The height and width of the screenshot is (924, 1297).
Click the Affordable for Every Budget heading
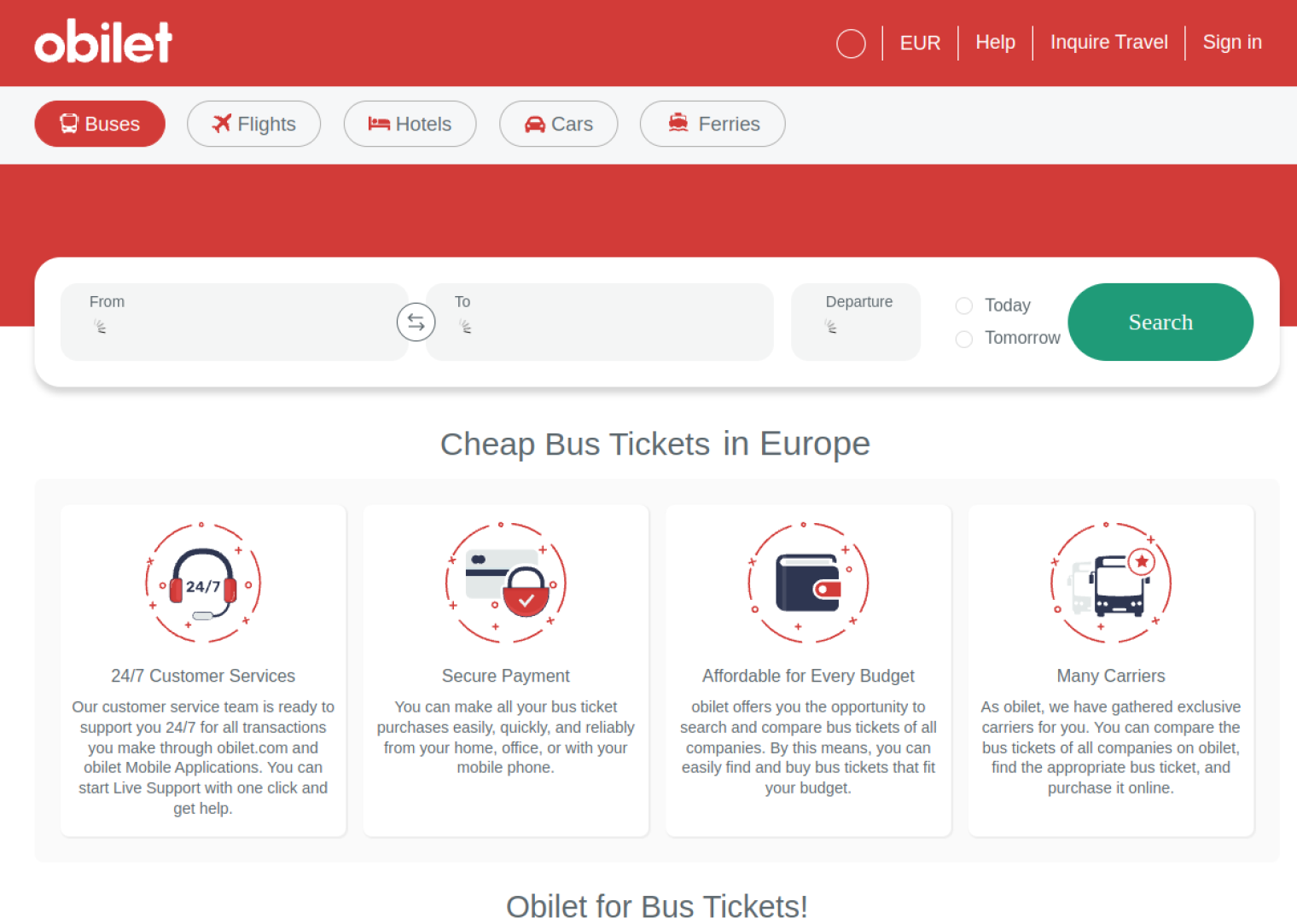[808, 676]
